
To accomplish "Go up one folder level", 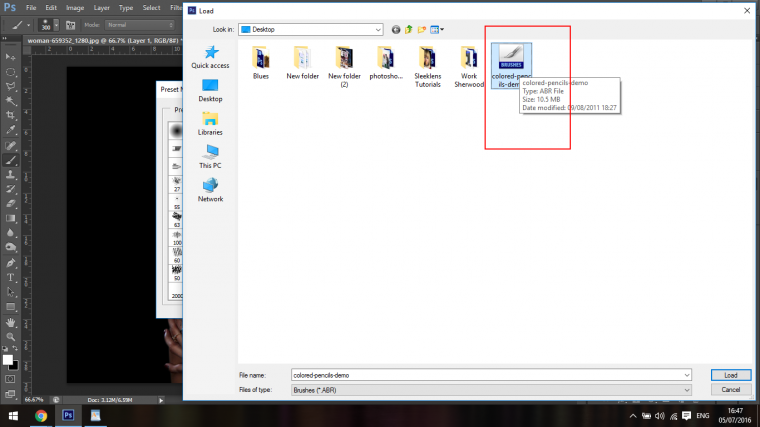I will click(409, 30).
